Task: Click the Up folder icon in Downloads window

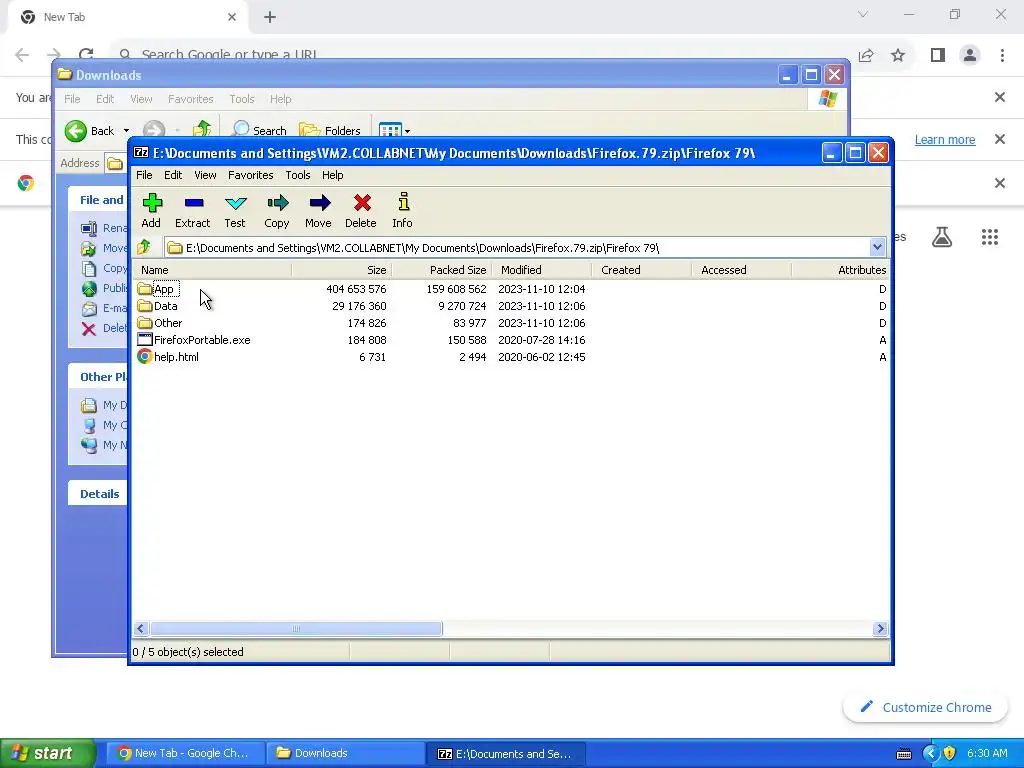Action: [202, 129]
